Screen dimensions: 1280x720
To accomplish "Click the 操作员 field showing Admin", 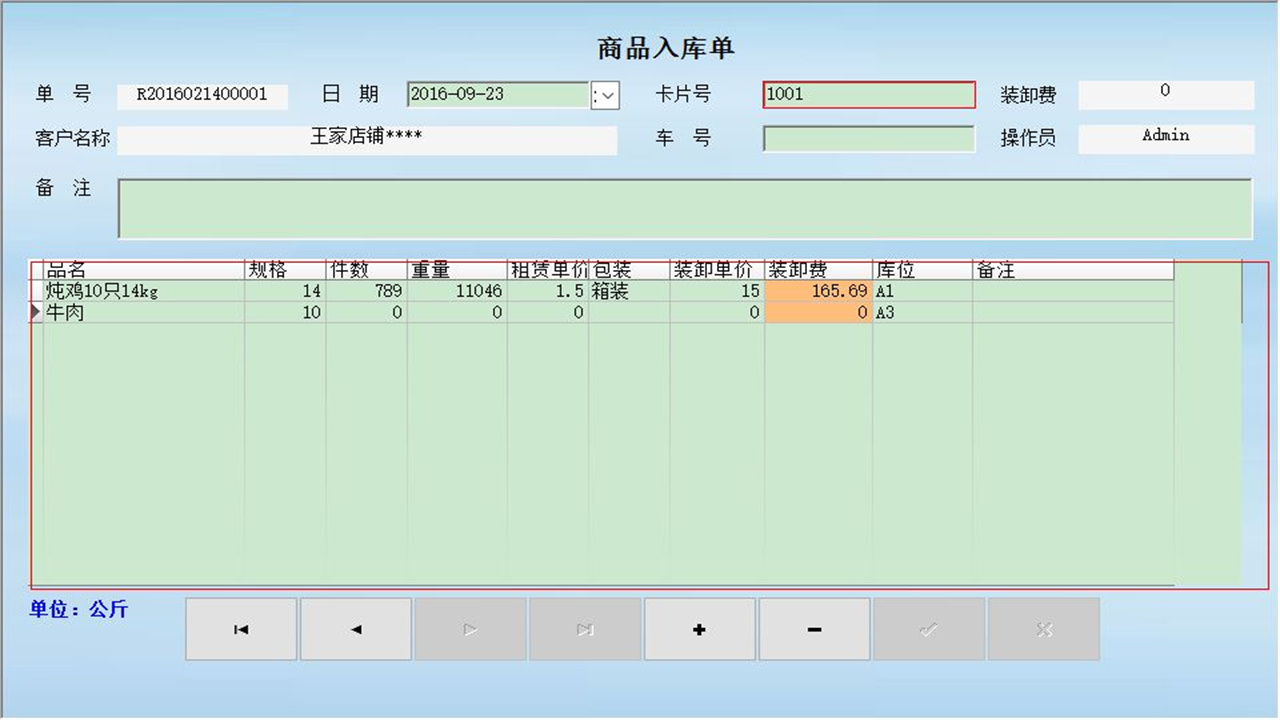I will (x=1165, y=136).
